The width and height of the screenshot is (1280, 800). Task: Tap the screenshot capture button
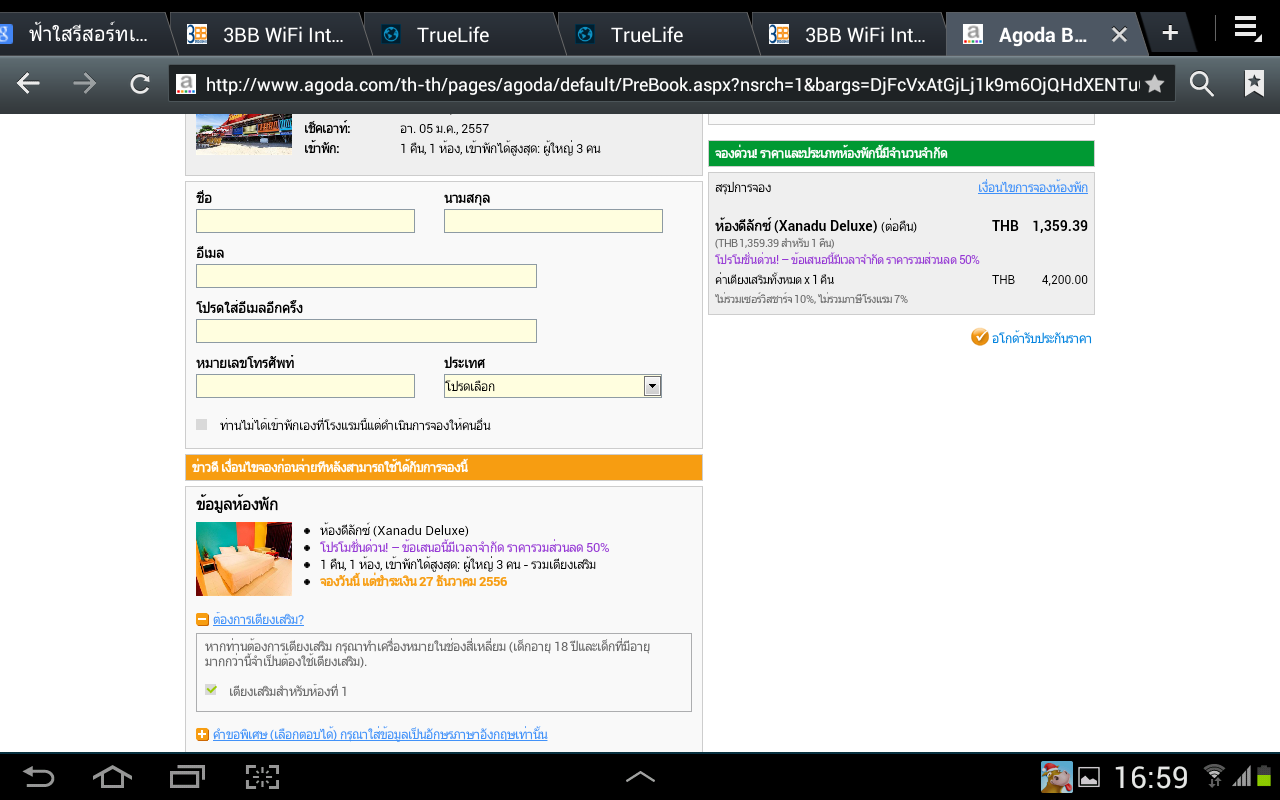pos(263,777)
